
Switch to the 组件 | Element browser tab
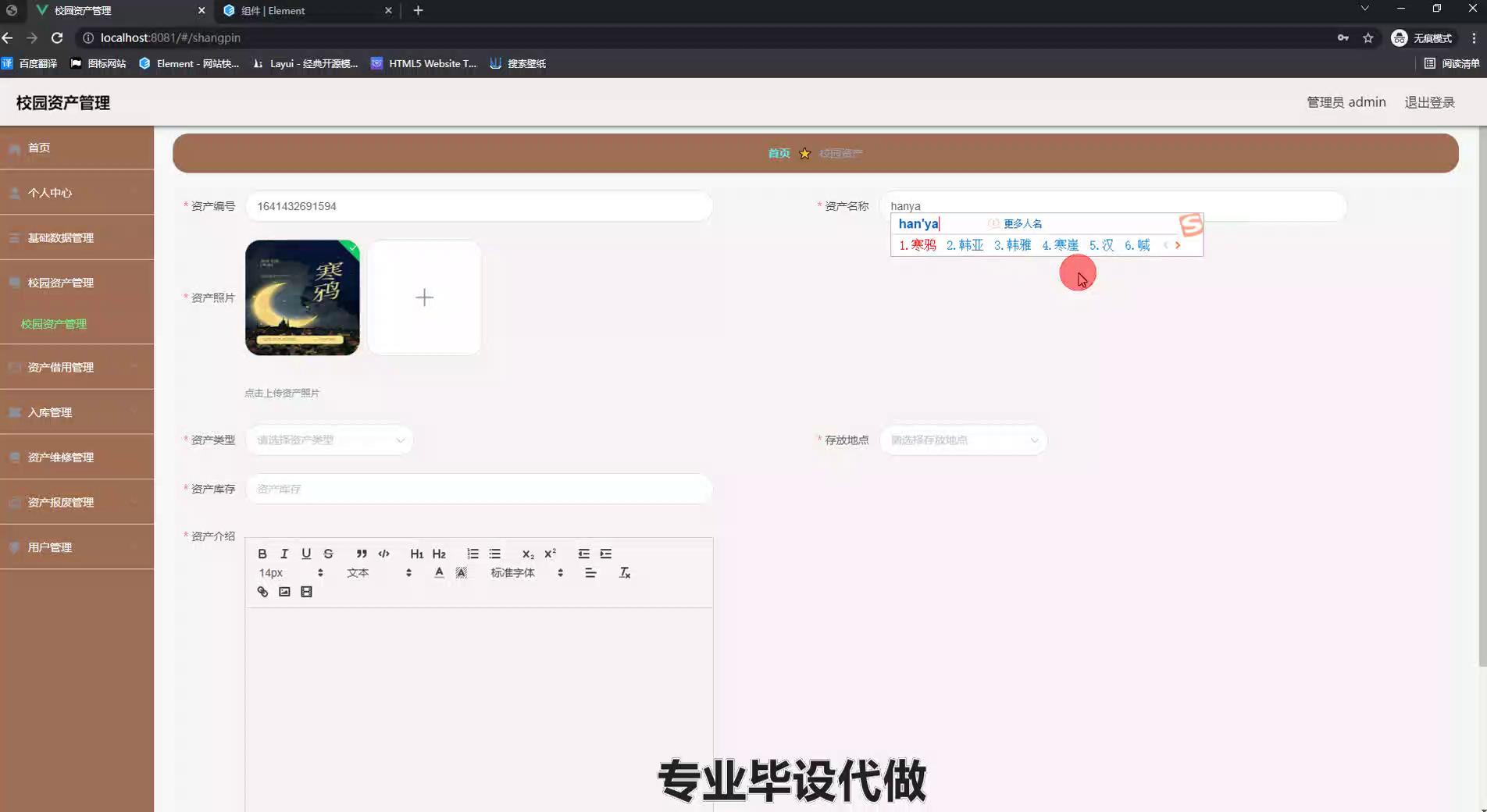pyautogui.click(x=305, y=11)
